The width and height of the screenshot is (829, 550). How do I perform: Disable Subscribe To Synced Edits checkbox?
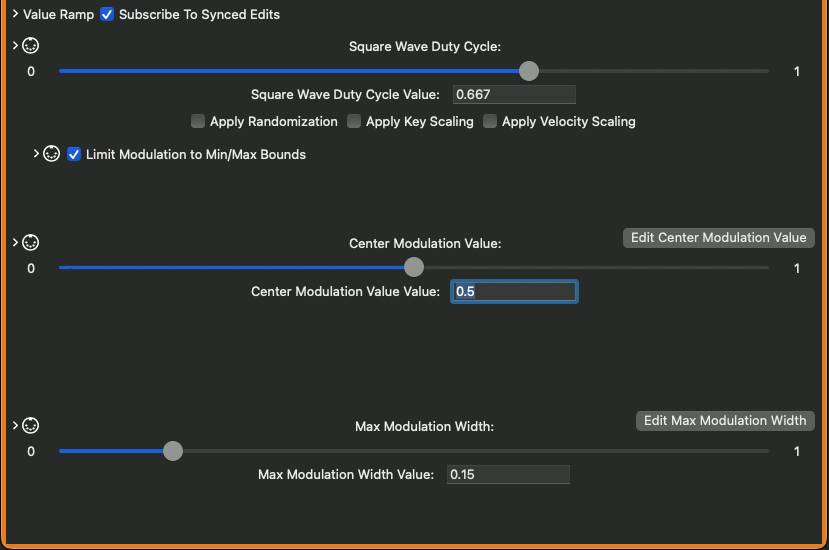point(107,15)
